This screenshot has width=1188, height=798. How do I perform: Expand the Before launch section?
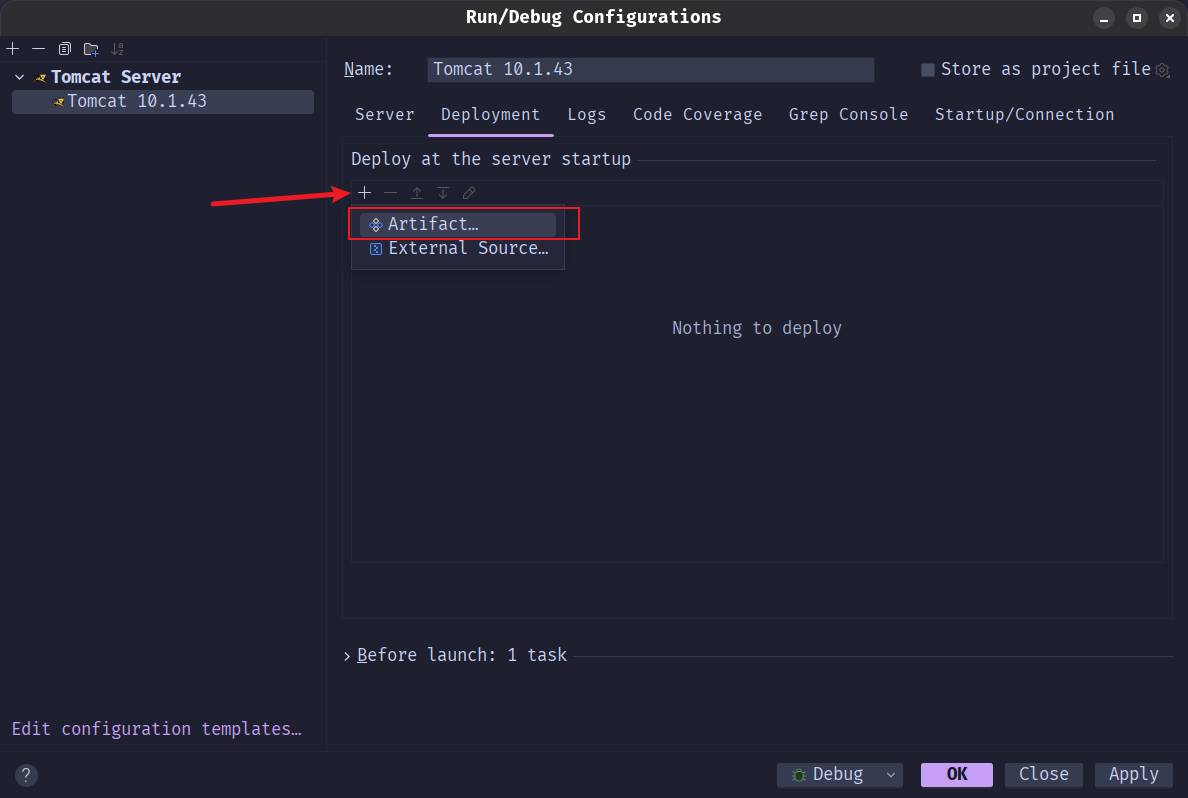click(347, 656)
